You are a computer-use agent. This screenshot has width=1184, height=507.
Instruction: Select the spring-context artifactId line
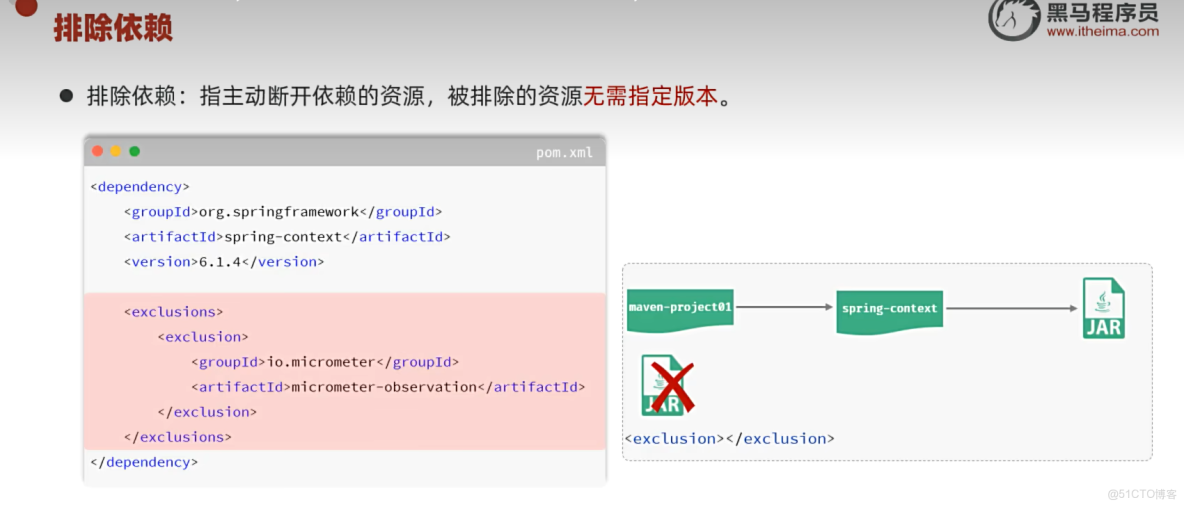(287, 236)
